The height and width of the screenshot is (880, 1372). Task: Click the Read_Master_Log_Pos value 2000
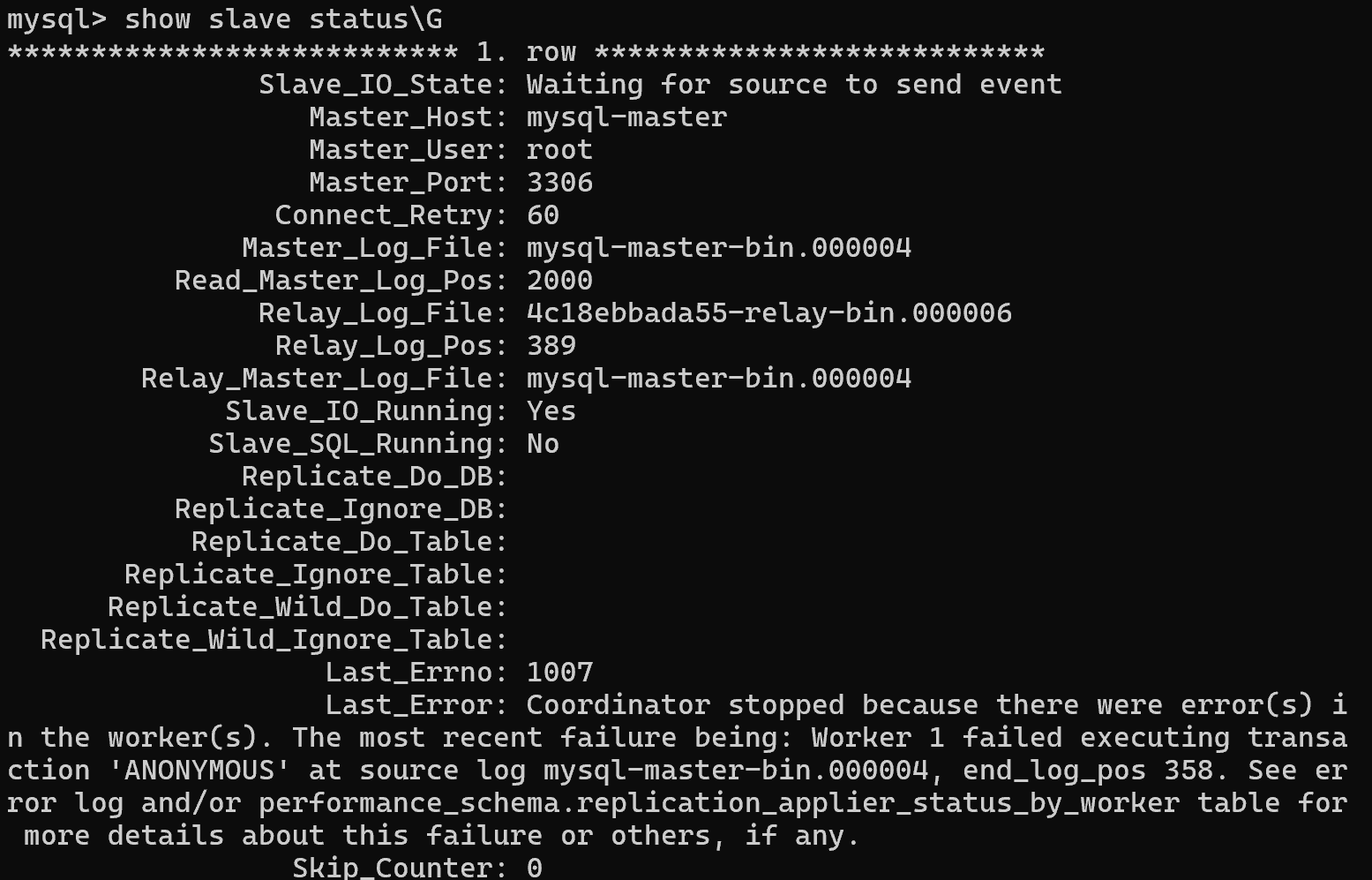pos(559,281)
